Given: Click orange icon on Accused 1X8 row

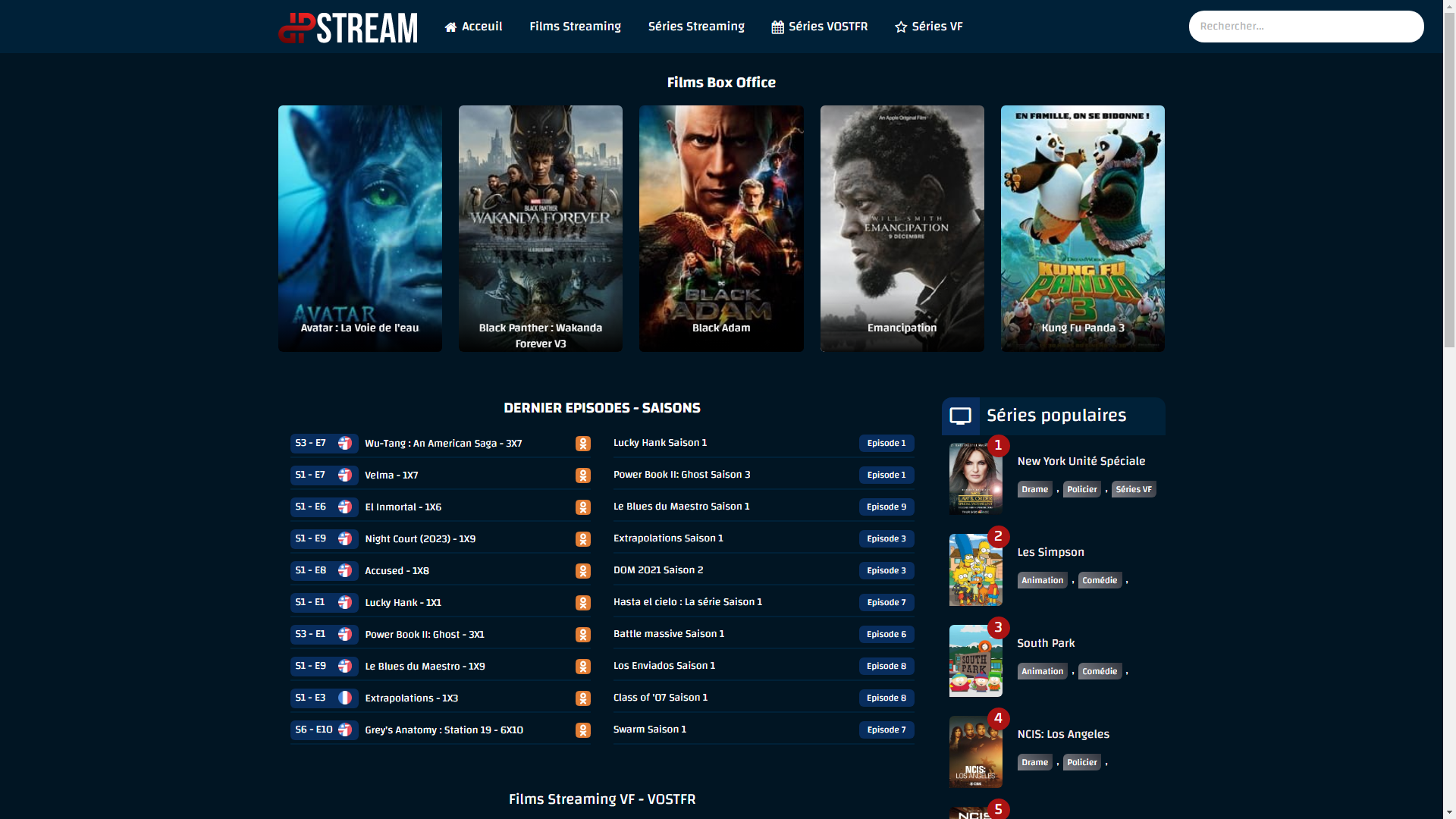Looking at the screenshot, I should pos(582,571).
